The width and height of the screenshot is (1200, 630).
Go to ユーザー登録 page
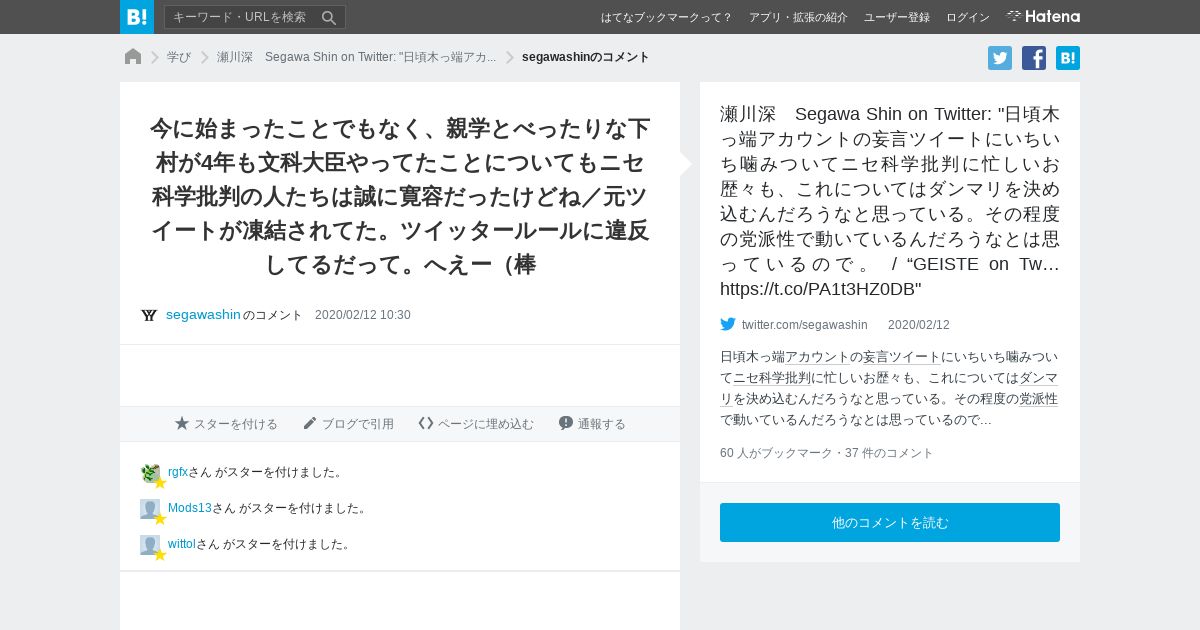pos(897,17)
